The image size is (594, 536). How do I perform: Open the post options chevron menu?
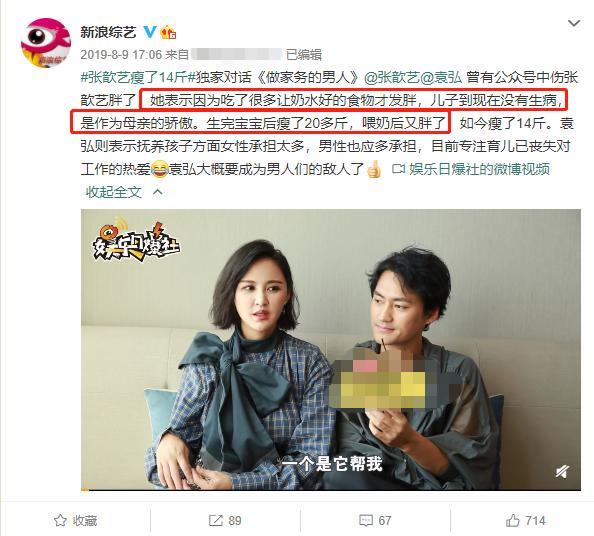574,23
